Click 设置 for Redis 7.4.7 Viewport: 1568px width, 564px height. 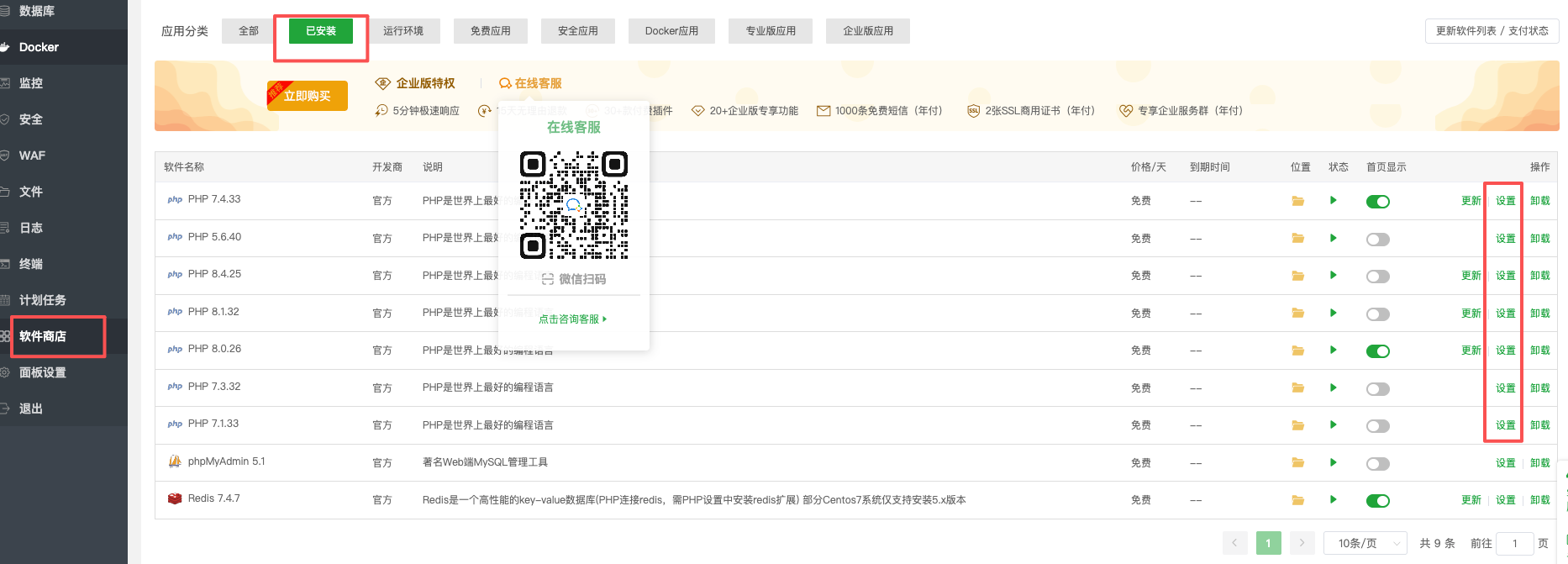point(1506,500)
